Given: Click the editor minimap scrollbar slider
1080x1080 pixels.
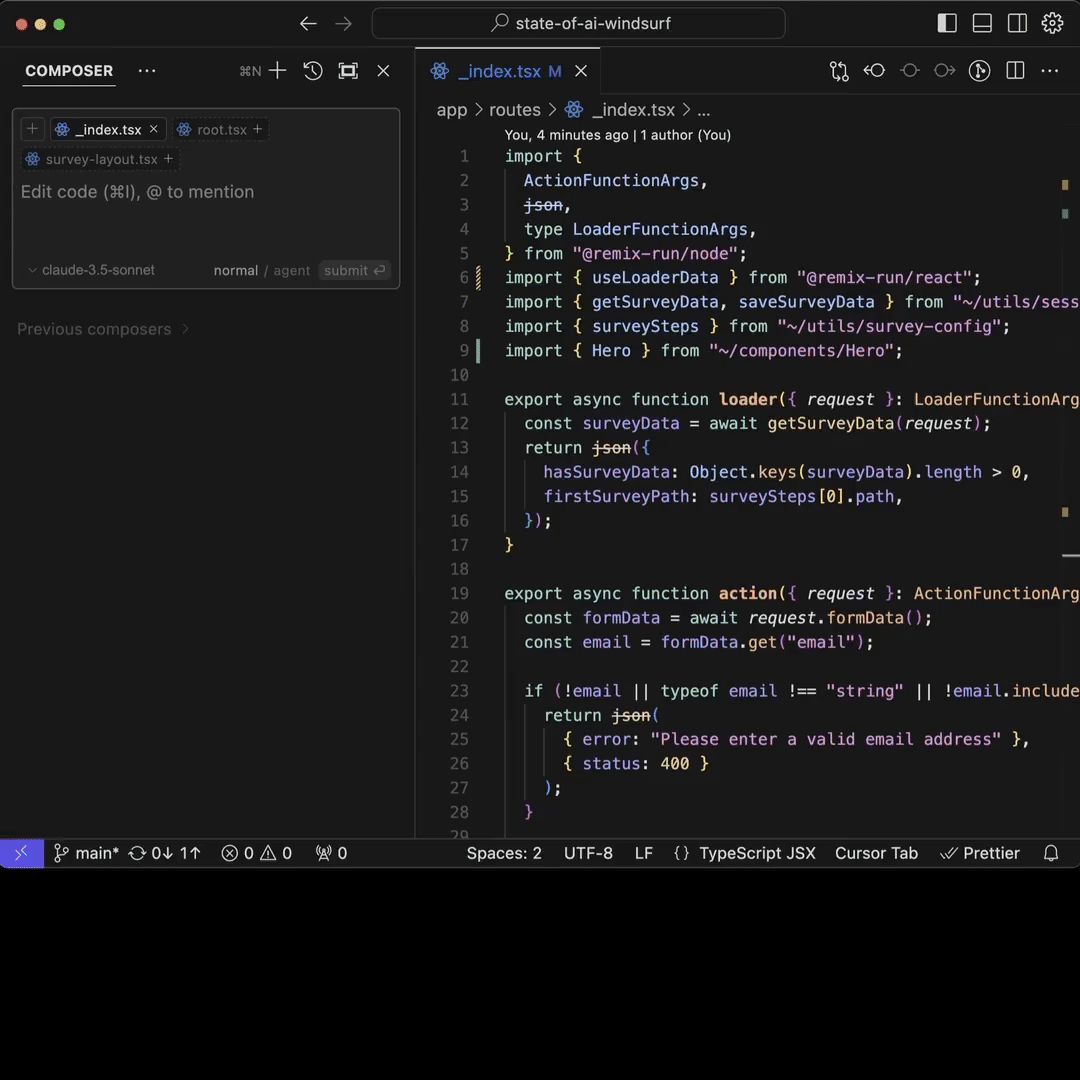Looking at the screenshot, I should click(1070, 554).
